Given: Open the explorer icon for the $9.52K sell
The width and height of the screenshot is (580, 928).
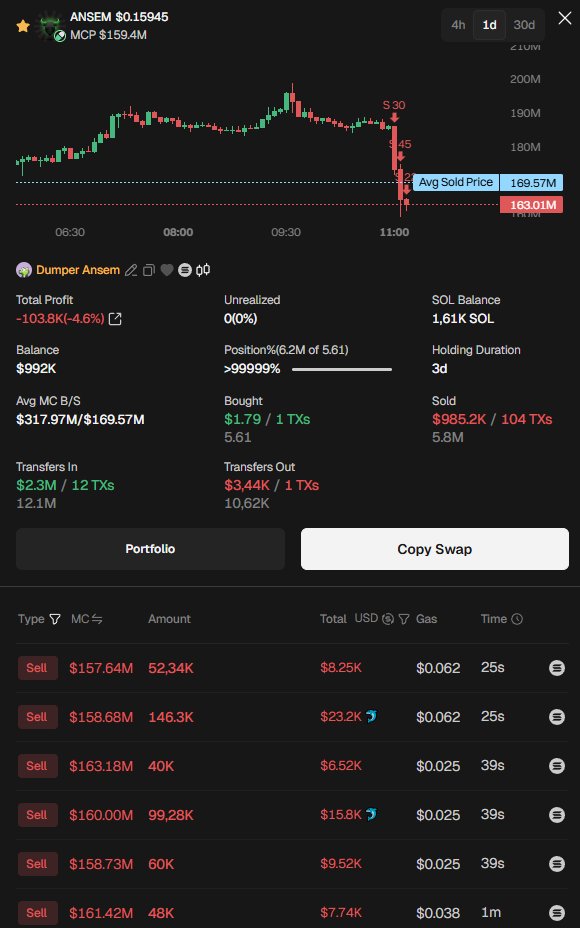Looking at the screenshot, I should pos(557,864).
